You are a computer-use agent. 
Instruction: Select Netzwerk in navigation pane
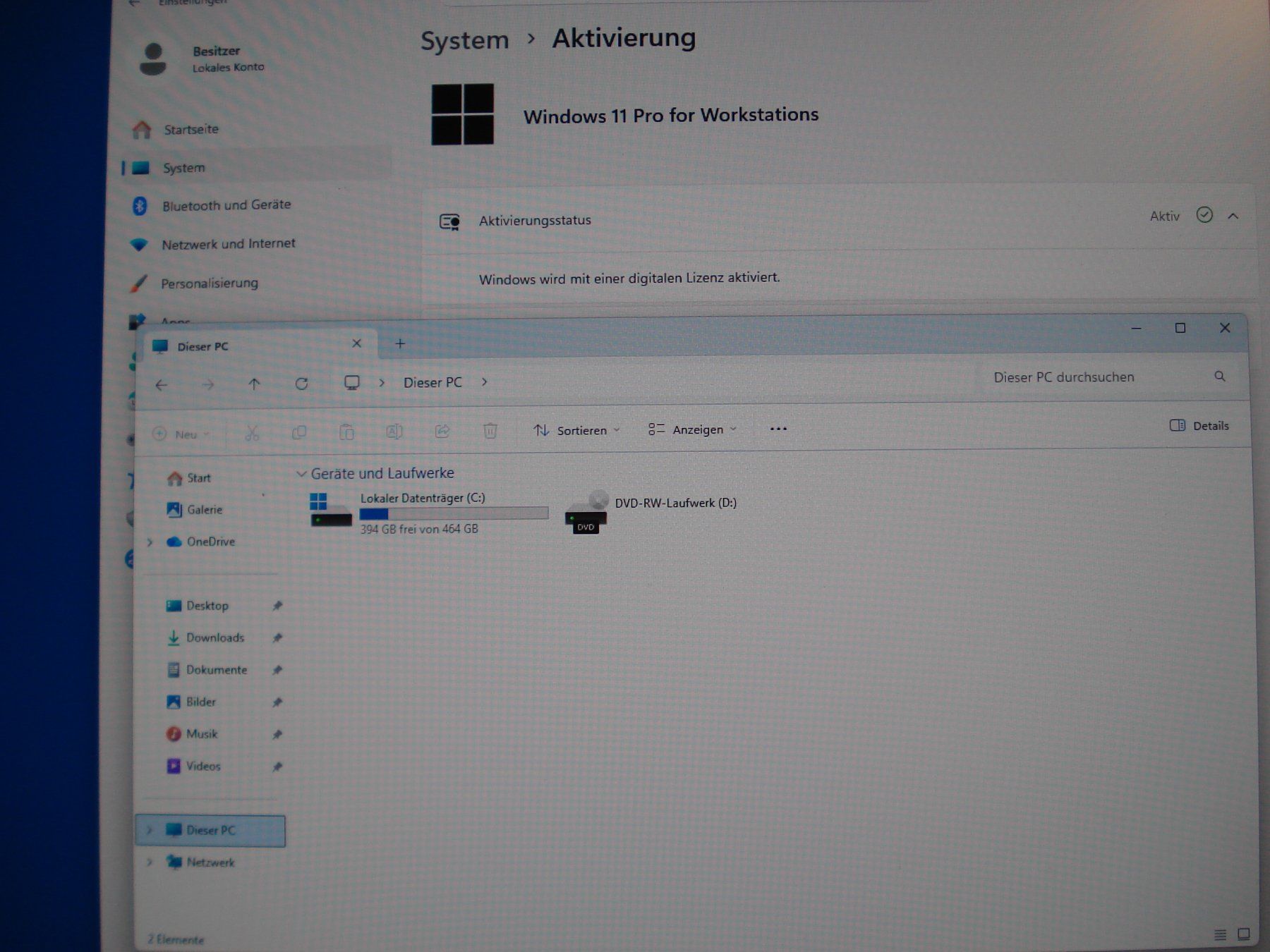point(200,862)
